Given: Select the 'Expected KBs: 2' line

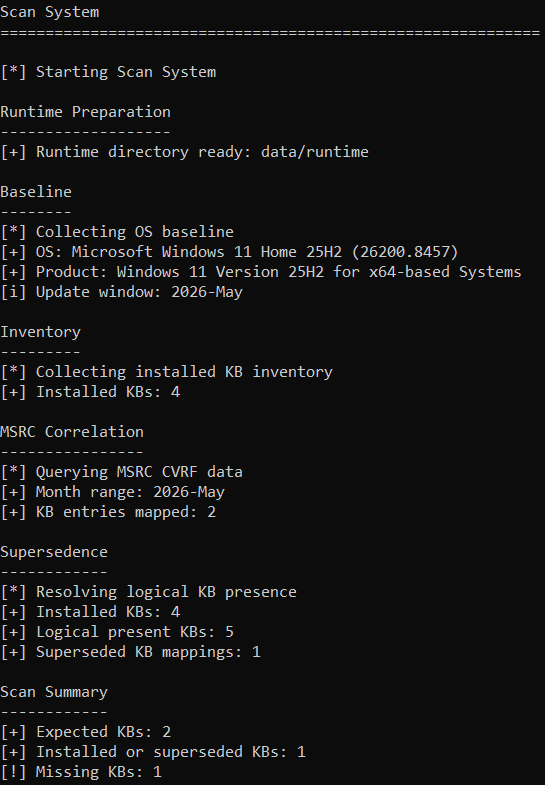Looking at the screenshot, I should coord(86,732).
